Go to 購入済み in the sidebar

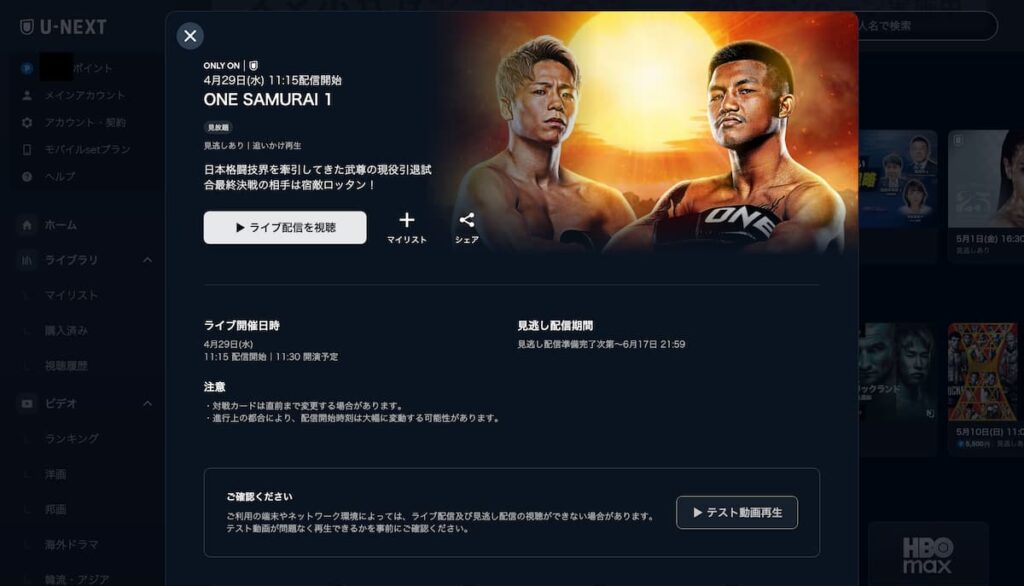(66, 331)
